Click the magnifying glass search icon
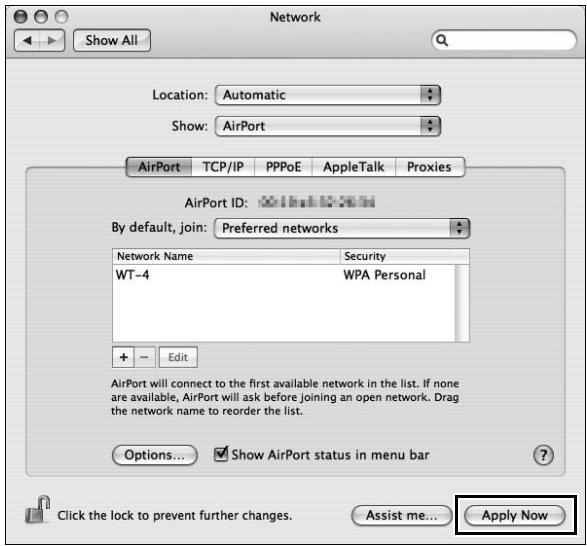Viewport: 587px width, 546px height. tap(442, 40)
